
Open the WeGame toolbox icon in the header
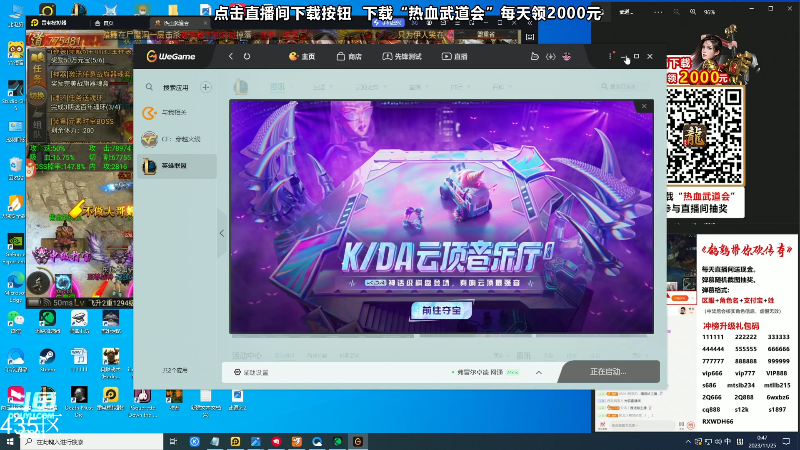[x=535, y=57]
